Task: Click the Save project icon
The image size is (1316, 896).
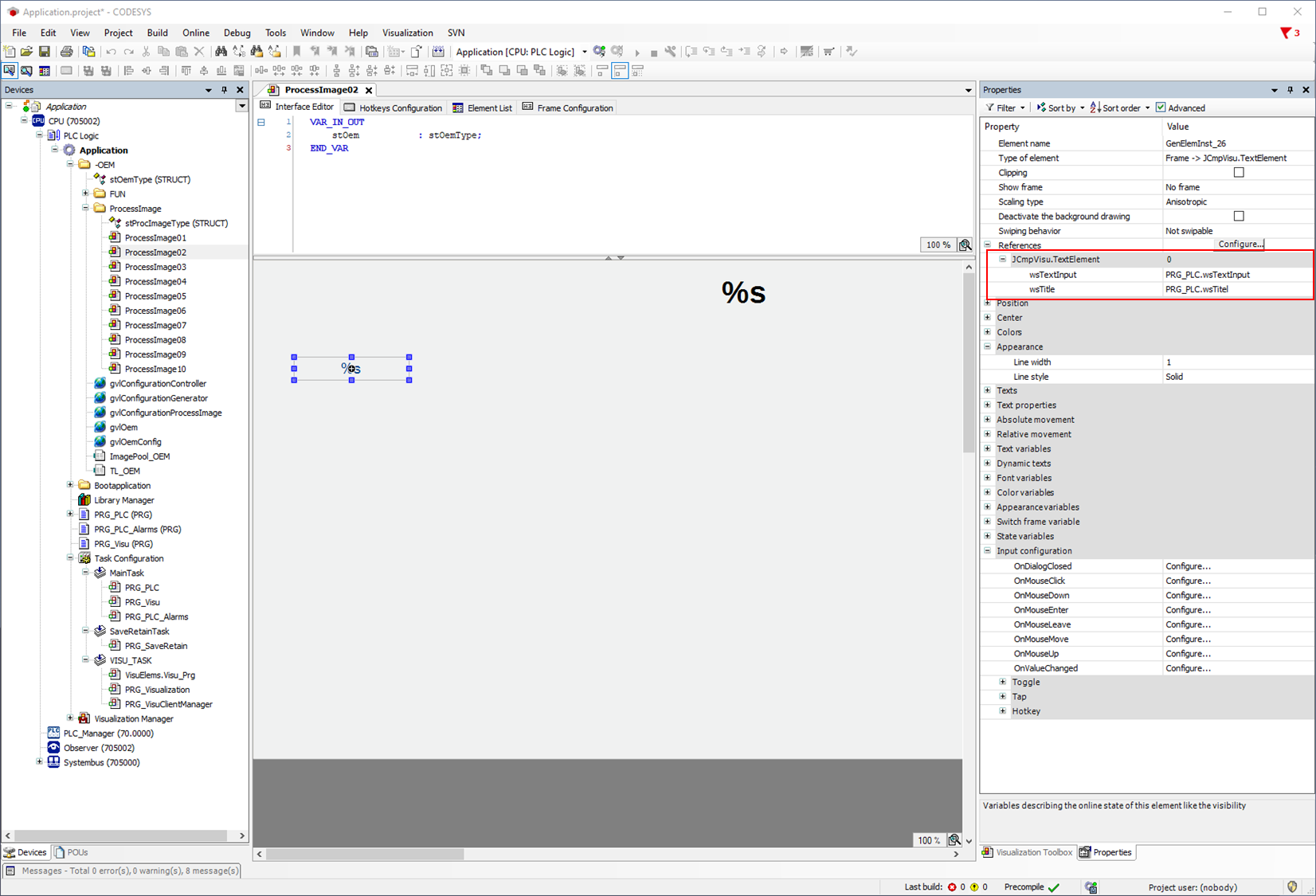Action: (x=45, y=52)
